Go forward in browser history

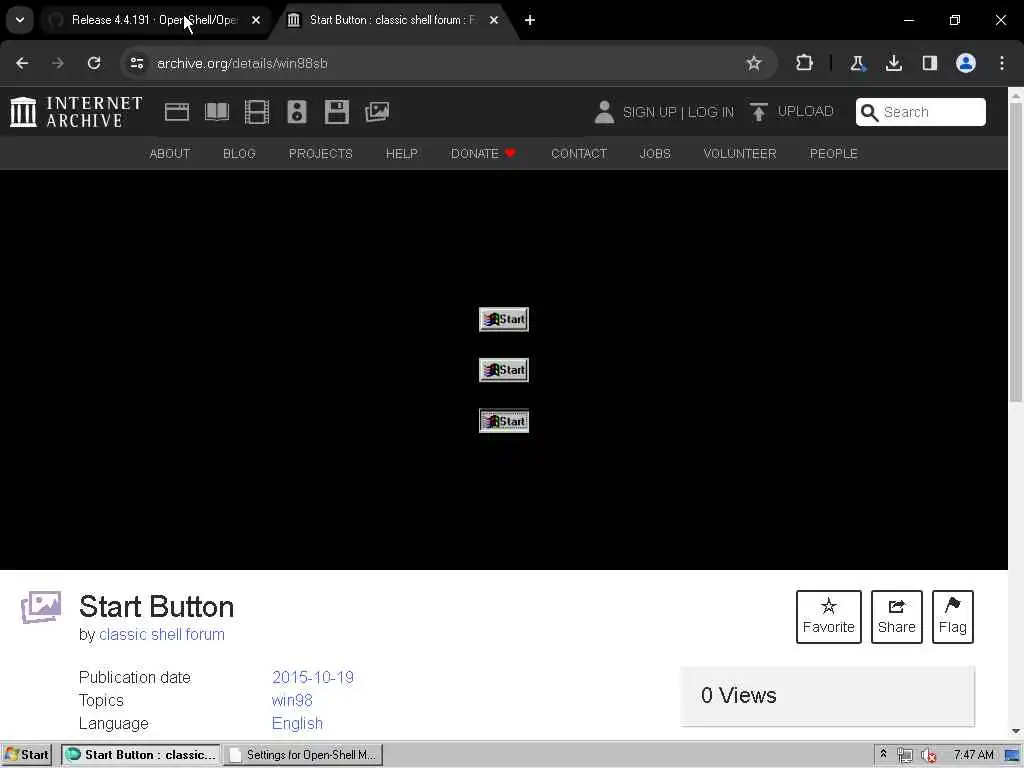[x=58, y=63]
